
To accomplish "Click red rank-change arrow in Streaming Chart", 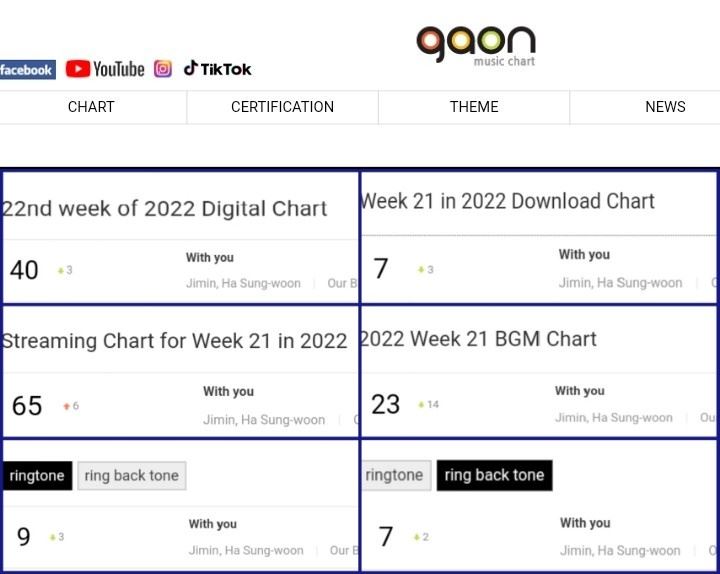I will click(67, 406).
